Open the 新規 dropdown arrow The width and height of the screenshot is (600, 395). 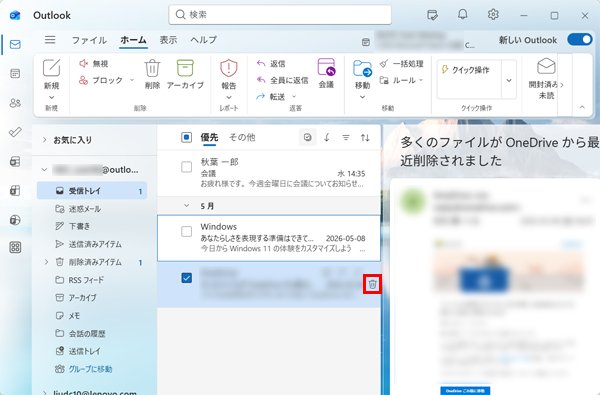tap(51, 97)
